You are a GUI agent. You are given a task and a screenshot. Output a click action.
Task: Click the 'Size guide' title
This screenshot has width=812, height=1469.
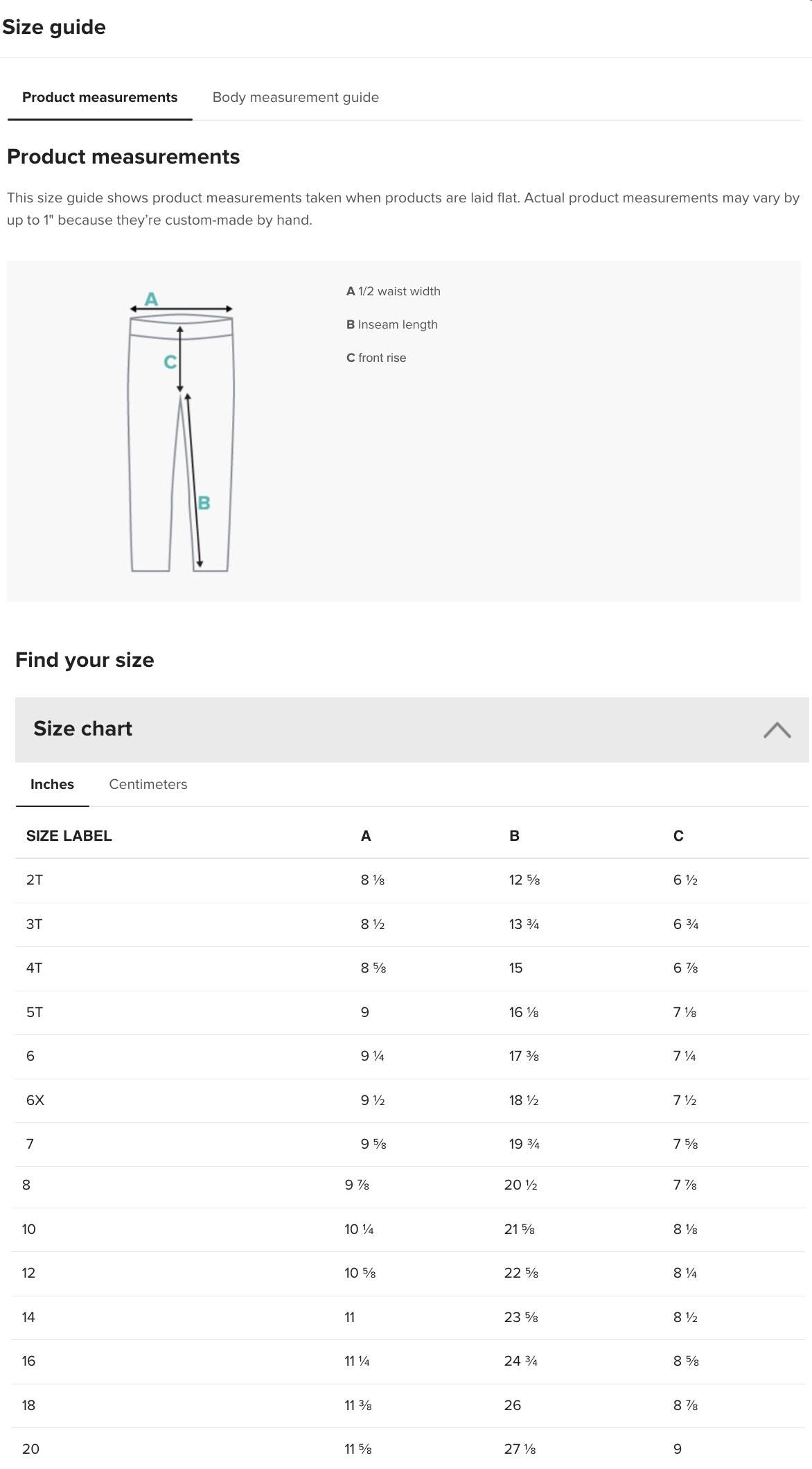pos(55,27)
